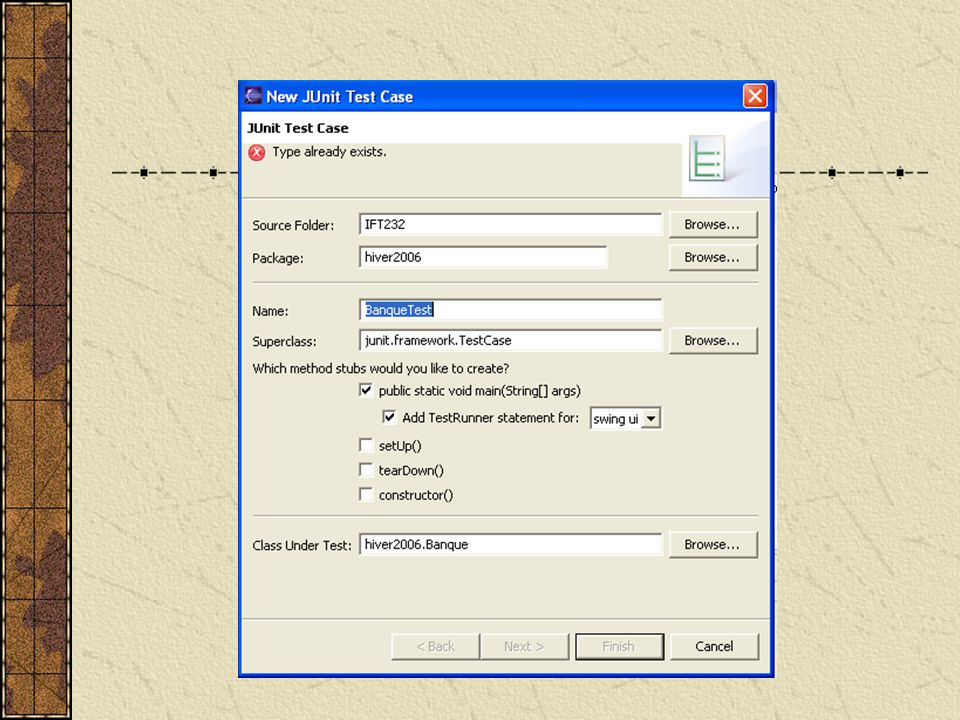
Task: Click the 'New JUnit Test Case' title bar text
Action: point(340,97)
